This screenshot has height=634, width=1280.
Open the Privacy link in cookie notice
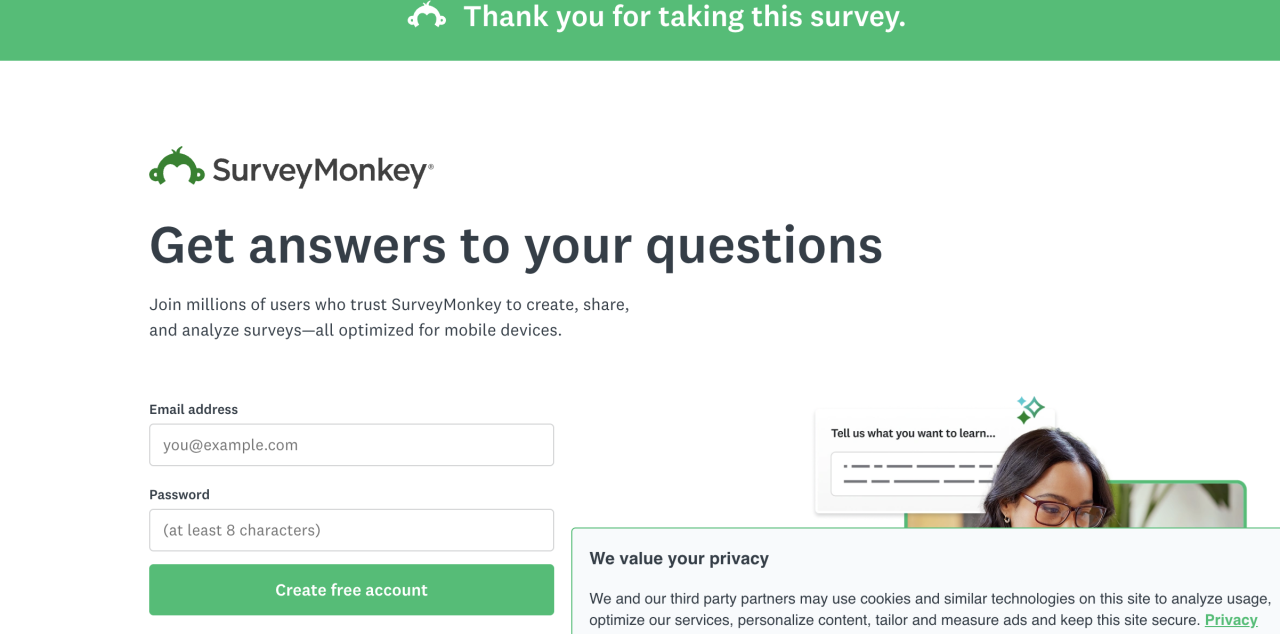point(1231,620)
